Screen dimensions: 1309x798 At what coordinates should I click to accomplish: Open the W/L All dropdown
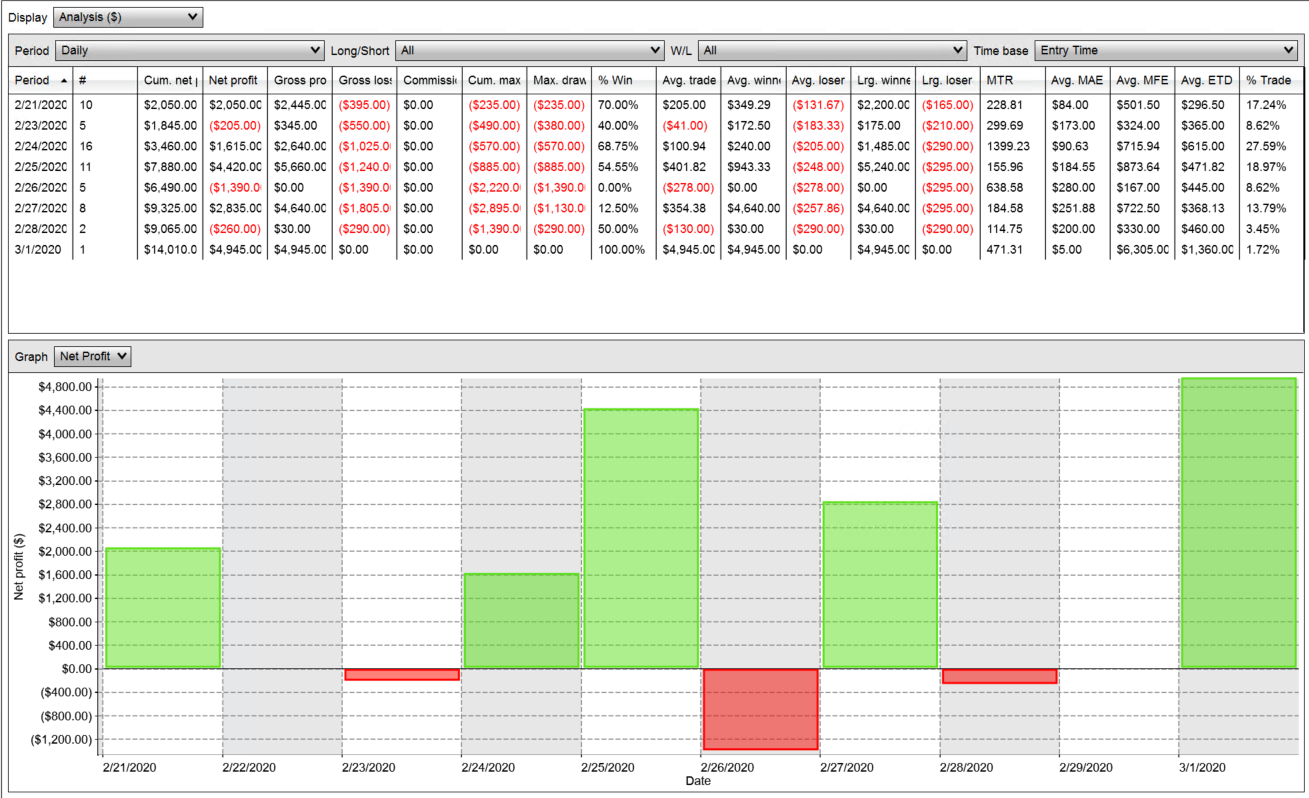point(832,50)
